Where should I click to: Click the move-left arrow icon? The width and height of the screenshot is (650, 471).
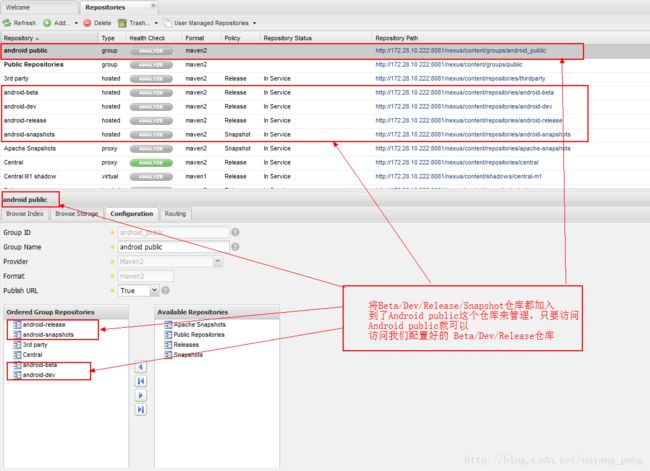[141, 367]
